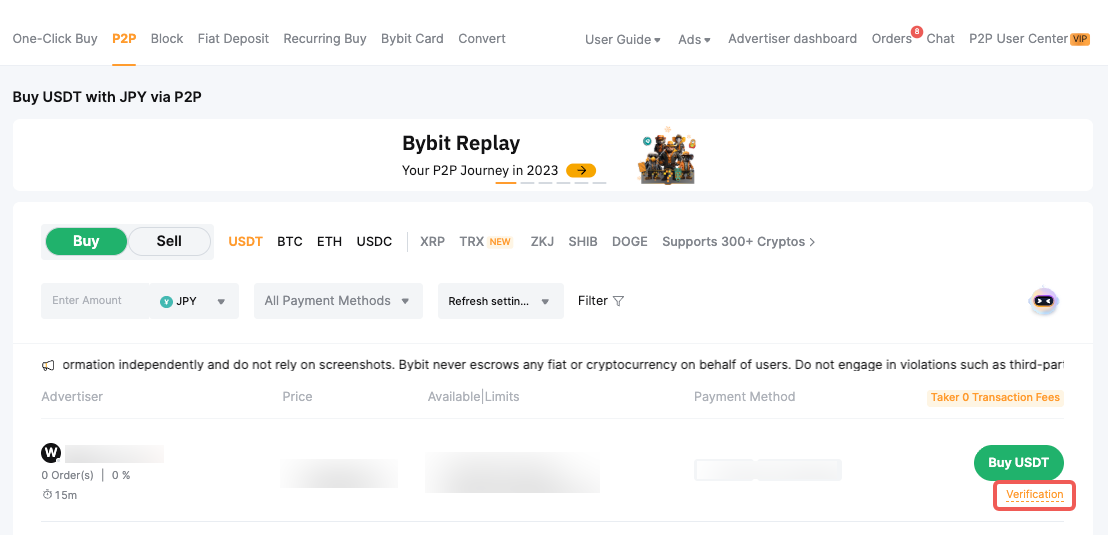Viewport: 1108px width, 535px height.
Task: Click the Filter funnel icon
Action: [618, 301]
